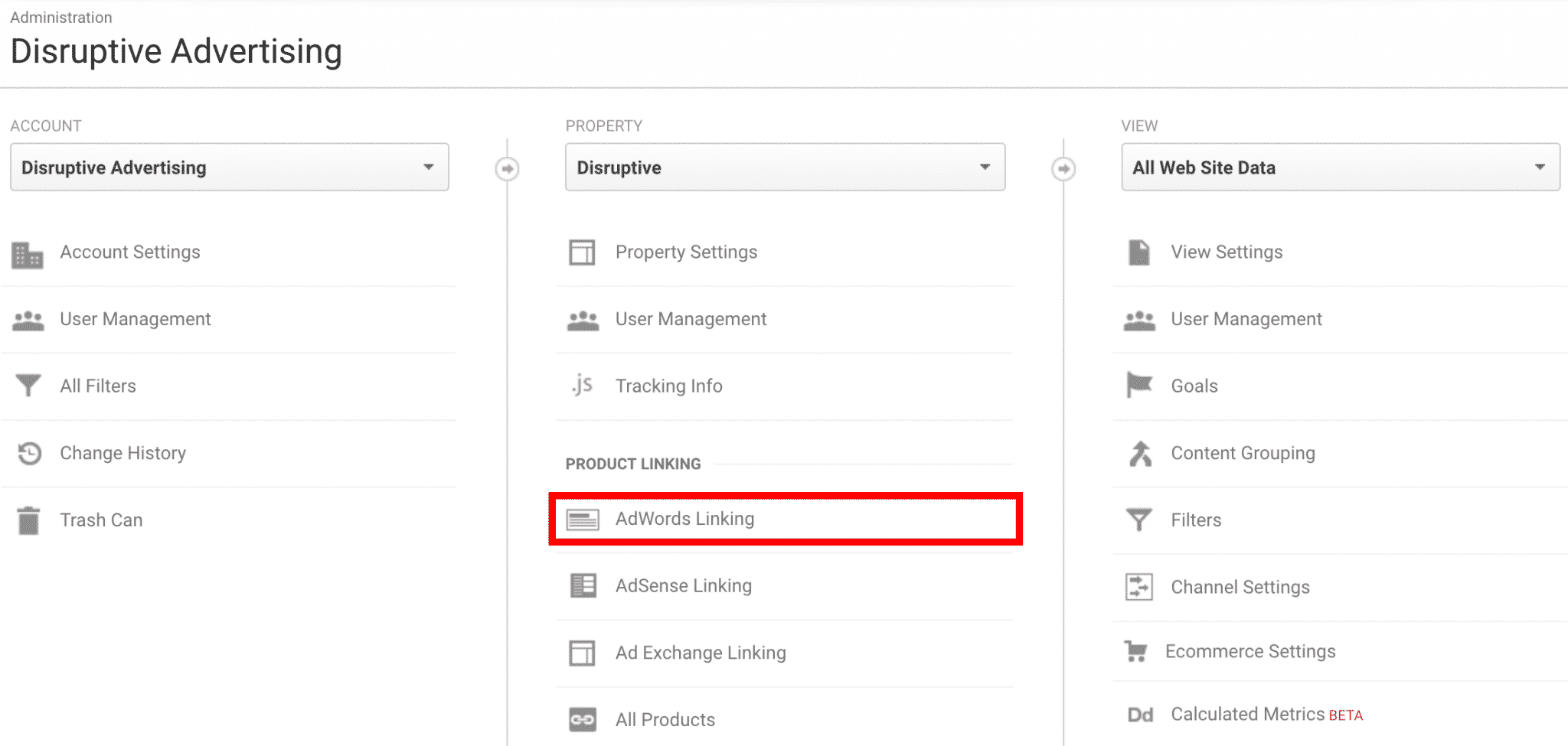This screenshot has height=746, width=1568.
Task: Click the AdWords Linking icon
Action: (x=583, y=520)
